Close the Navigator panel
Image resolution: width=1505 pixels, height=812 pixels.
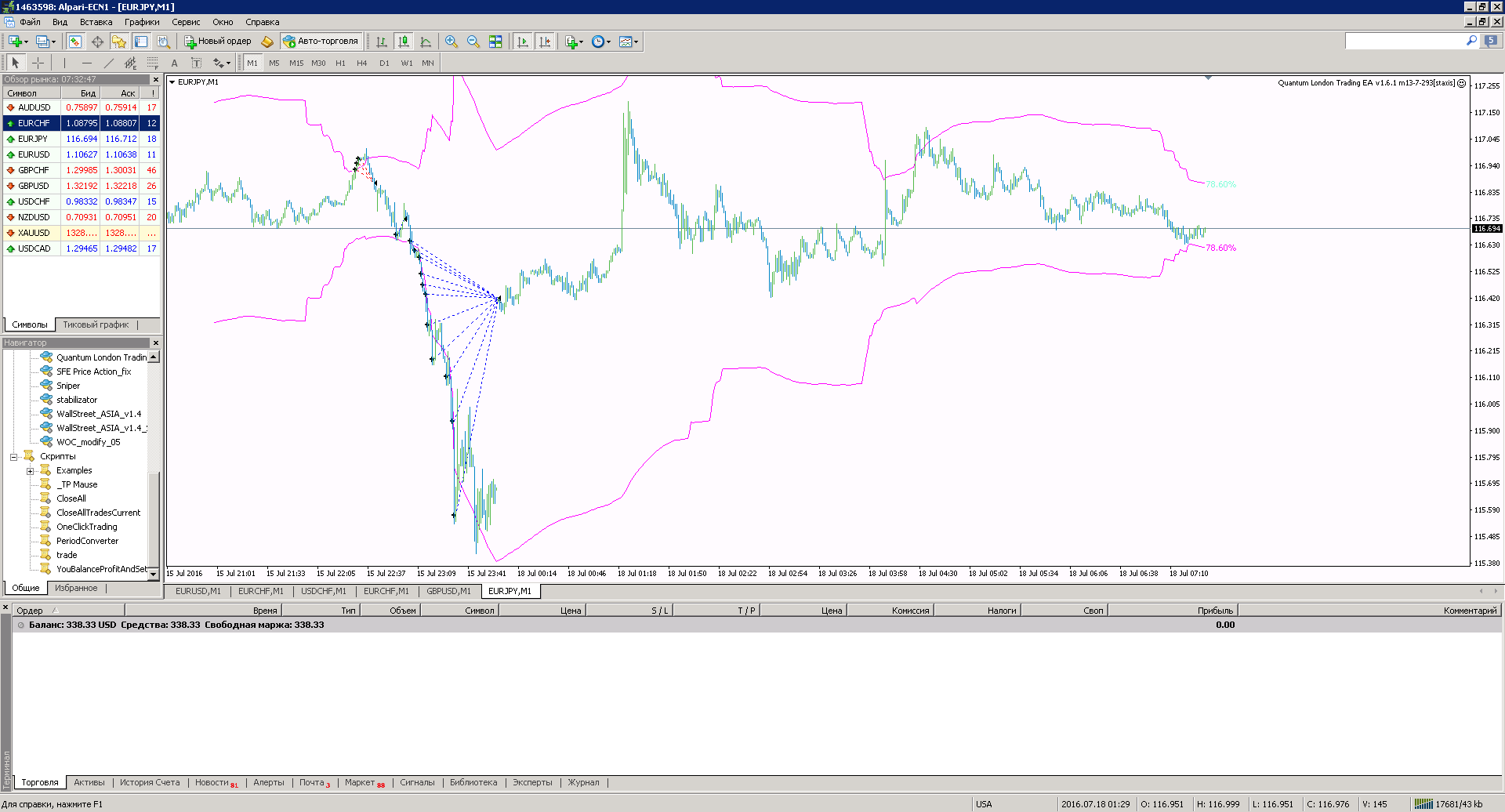[155, 343]
